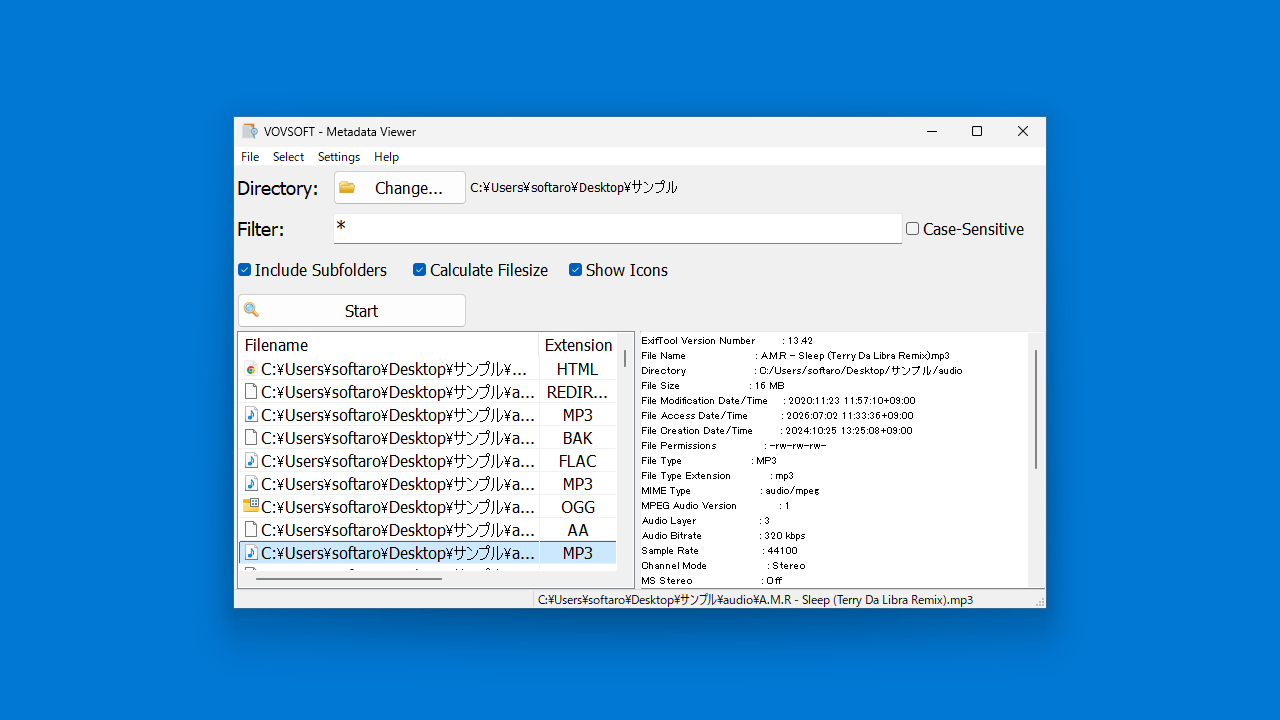Click the status bar file path
The image size is (1280, 720).
[x=755, y=600]
